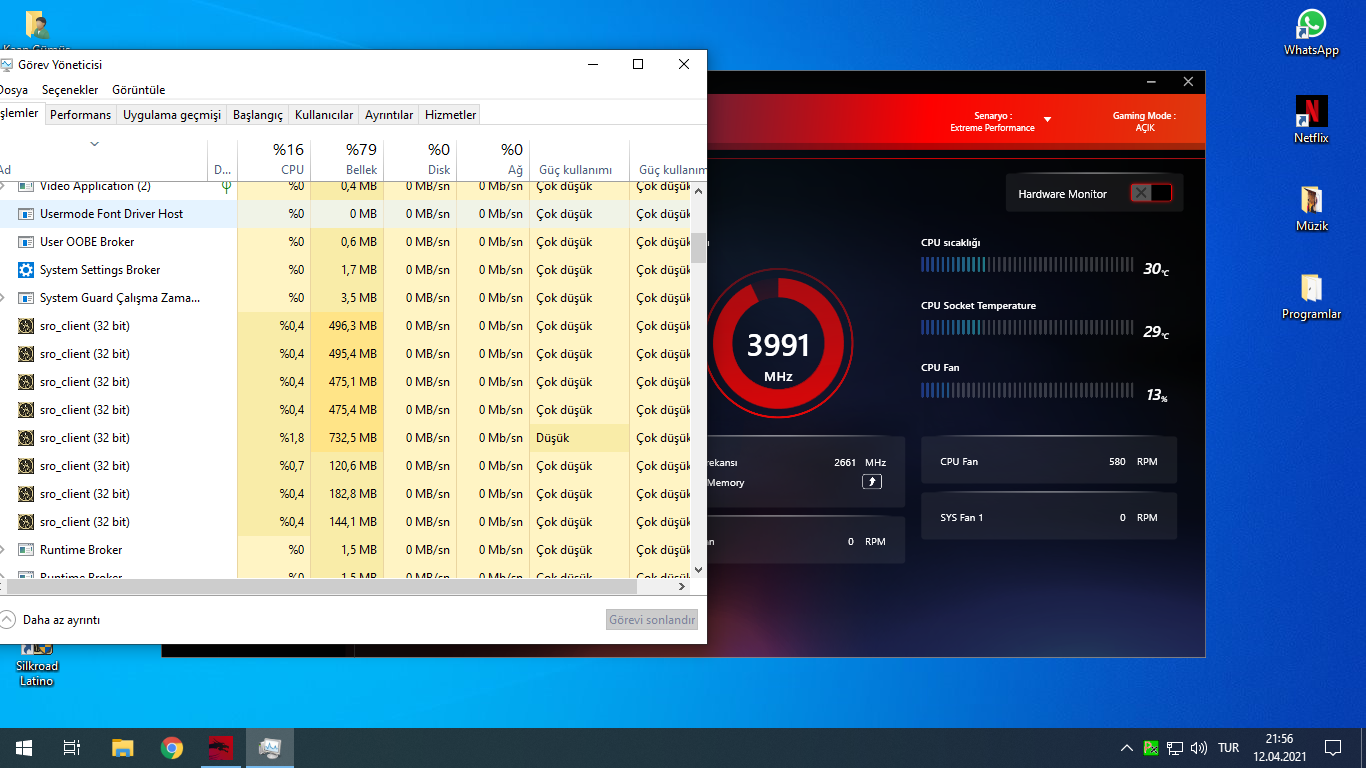Open the Task View button on the taskbar

[72, 748]
